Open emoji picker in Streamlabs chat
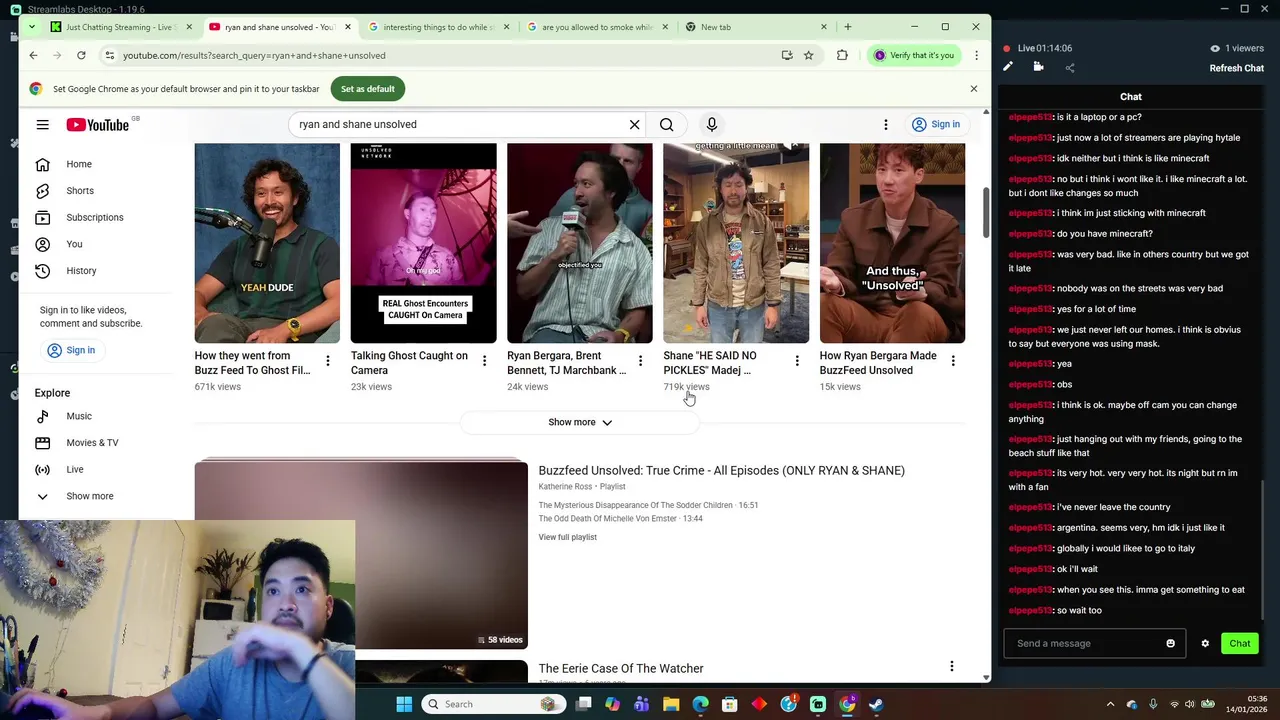 point(1171,643)
